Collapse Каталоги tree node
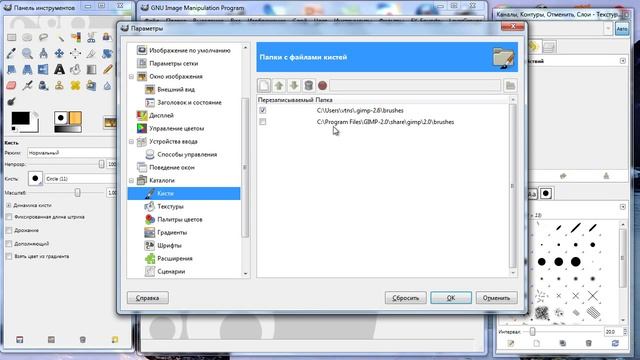Image resolution: width=640 pixels, height=360 pixels. (x=131, y=180)
